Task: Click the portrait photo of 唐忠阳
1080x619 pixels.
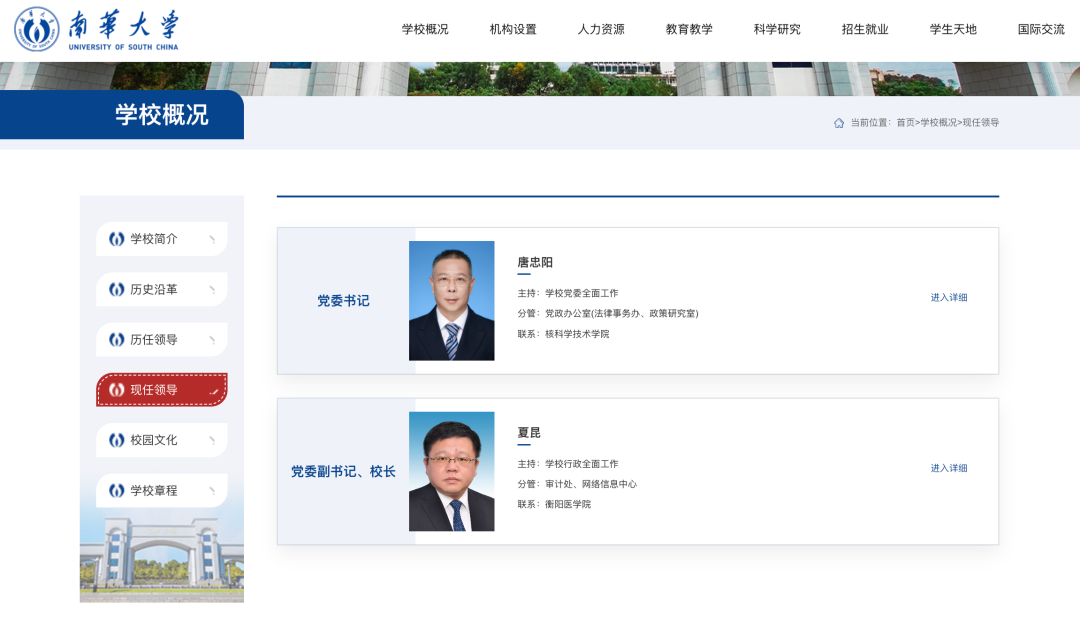Action: pyautogui.click(x=451, y=300)
